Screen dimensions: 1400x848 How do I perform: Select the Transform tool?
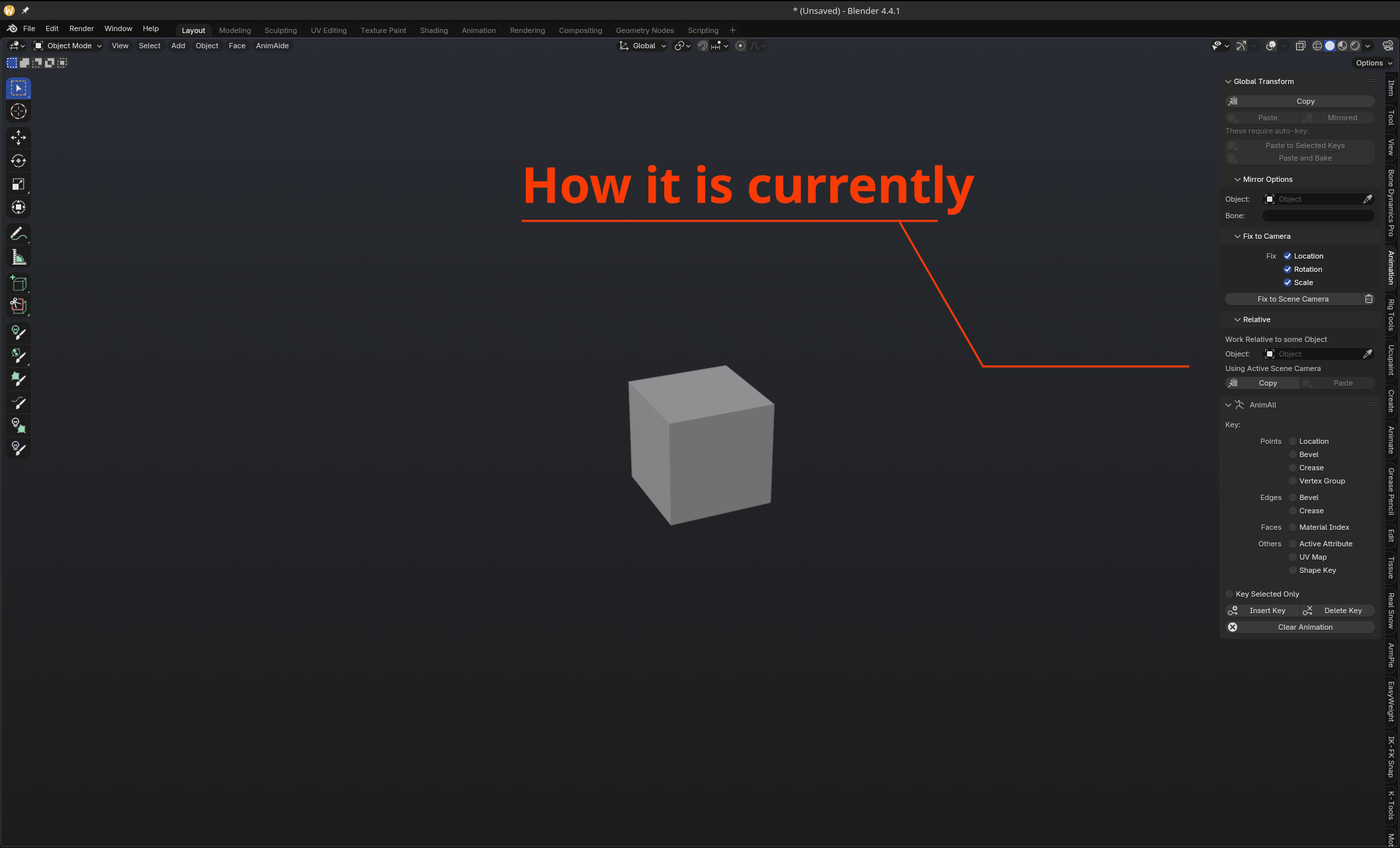[19, 207]
